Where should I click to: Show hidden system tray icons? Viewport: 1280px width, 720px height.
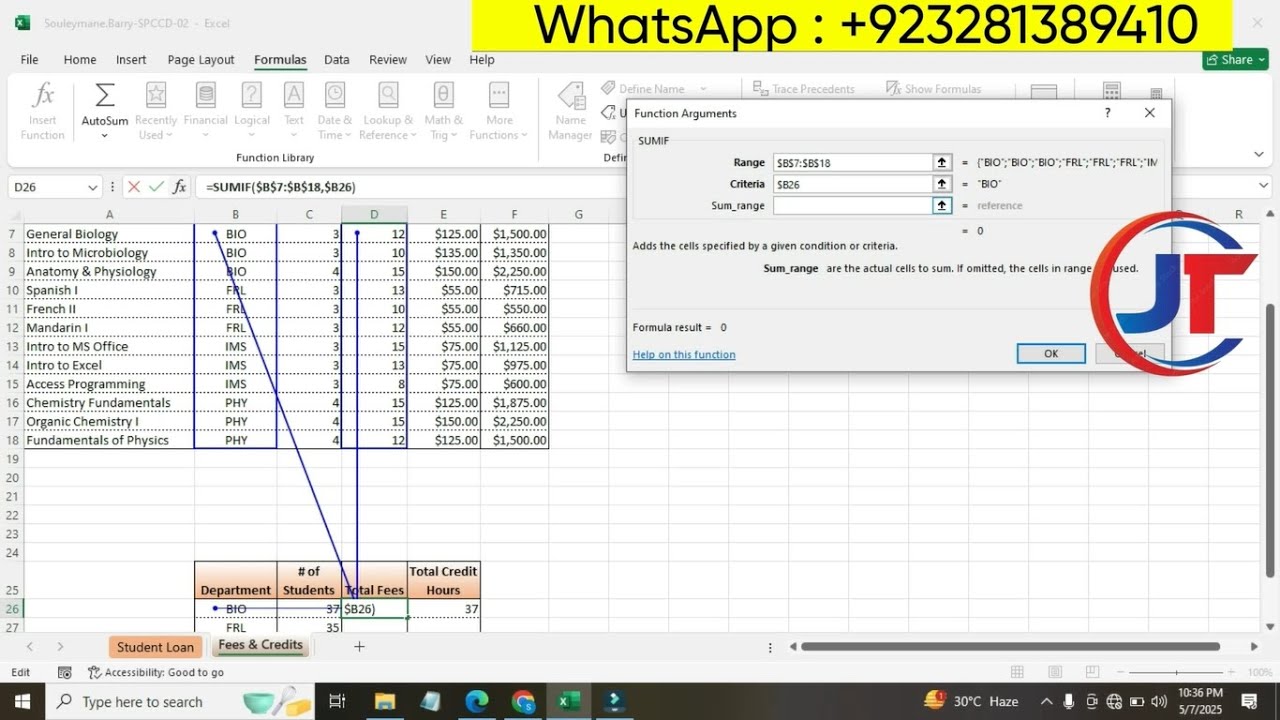[x=1046, y=701]
